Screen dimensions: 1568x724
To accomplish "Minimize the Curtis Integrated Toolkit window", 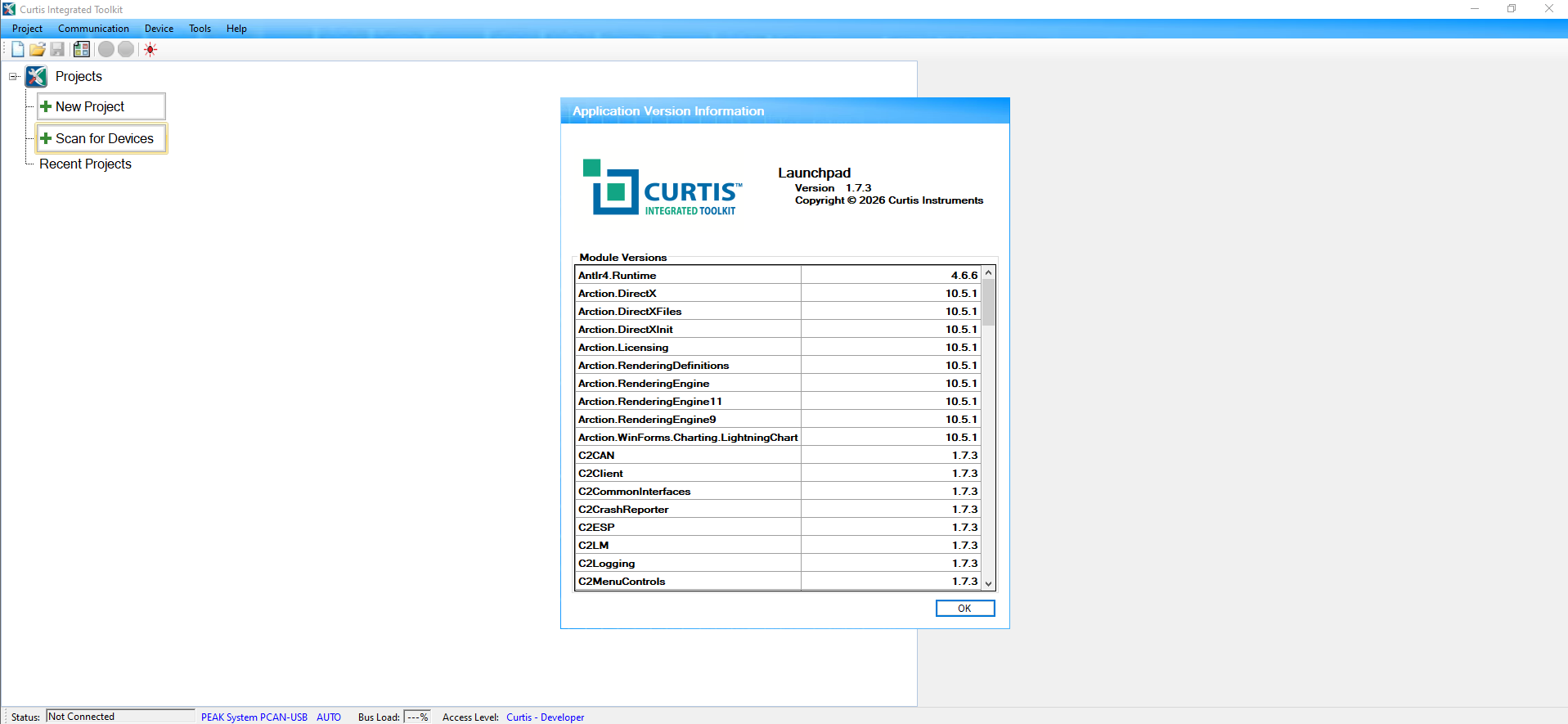I will (1475, 9).
